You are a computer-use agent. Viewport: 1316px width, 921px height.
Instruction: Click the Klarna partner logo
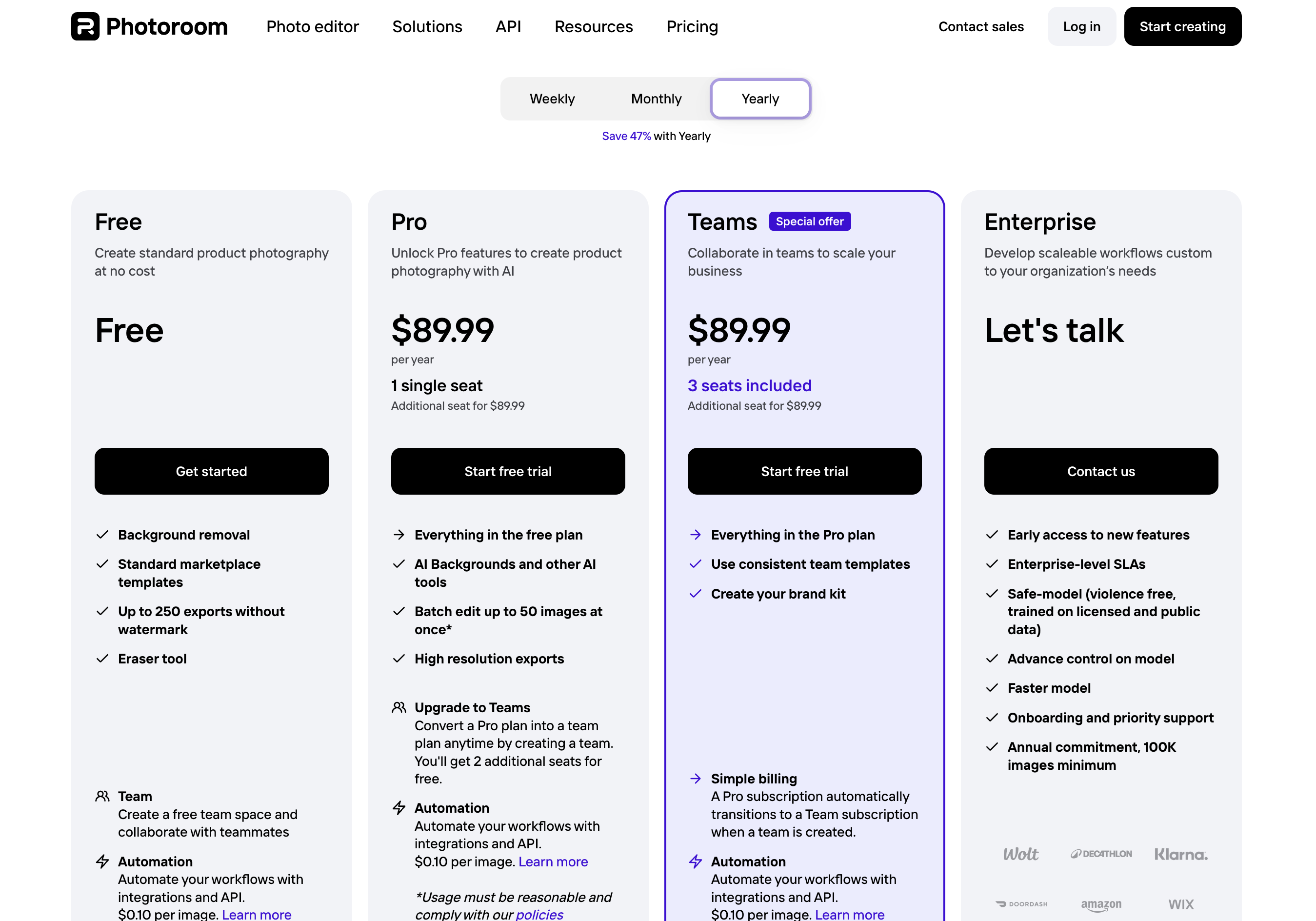tap(1181, 854)
